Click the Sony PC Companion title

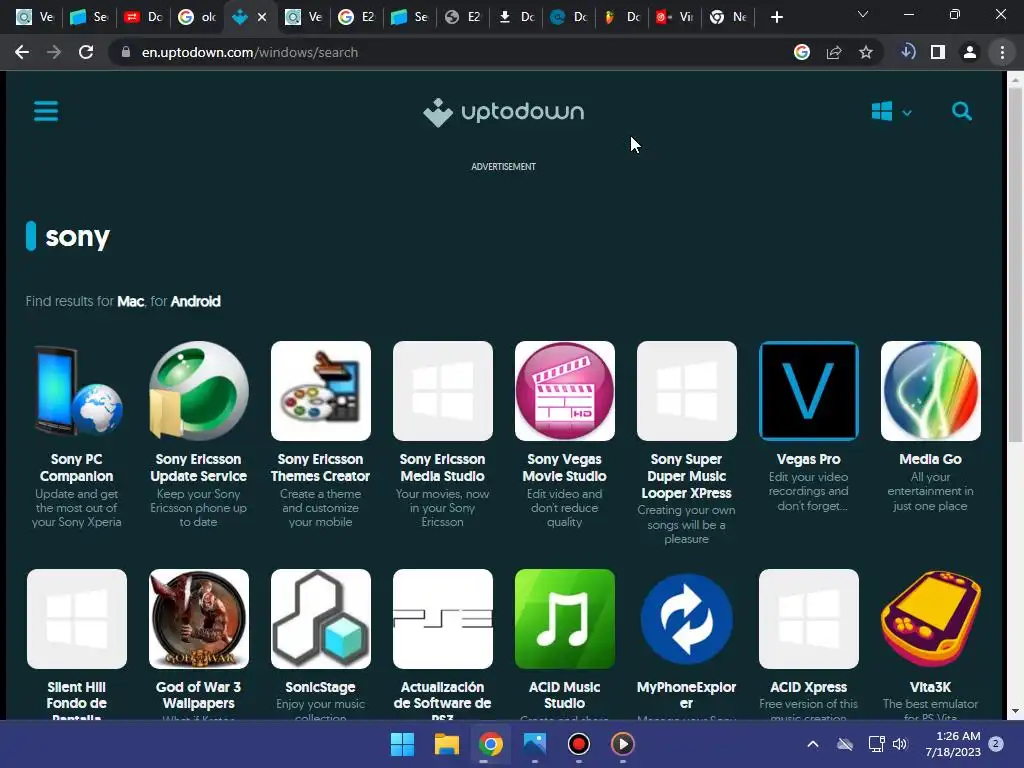pos(76,468)
